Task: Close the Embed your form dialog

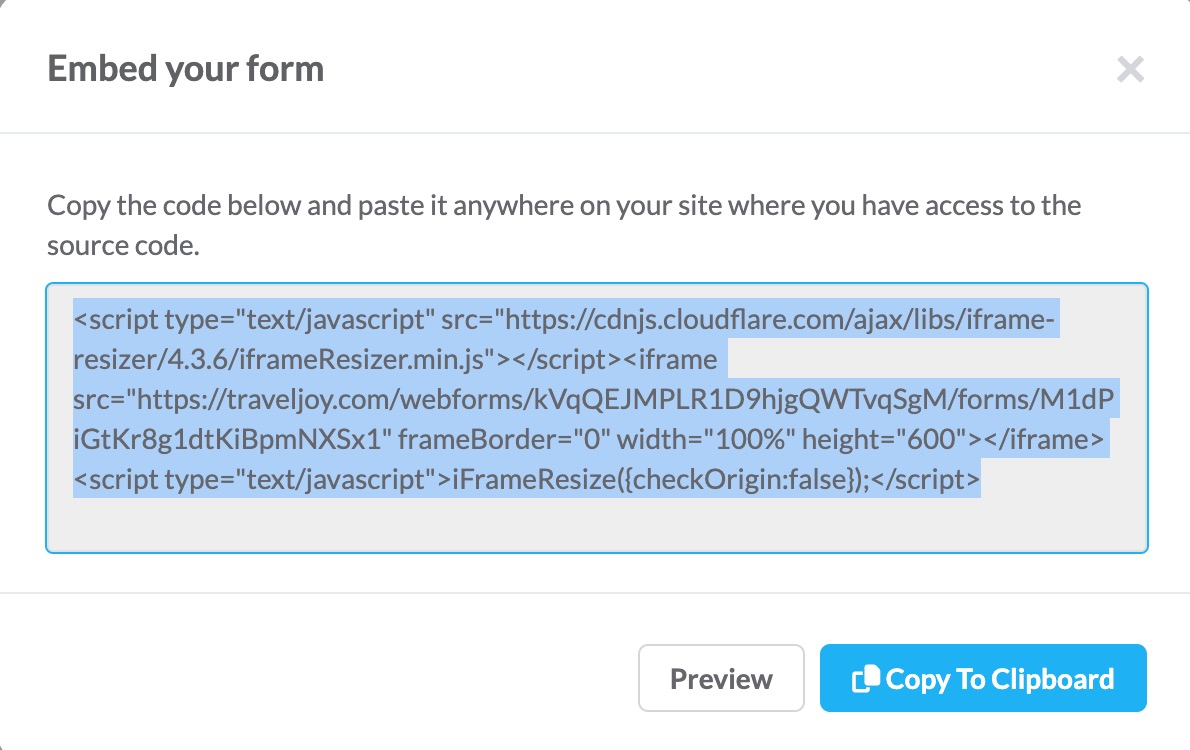Action: pyautogui.click(x=1130, y=69)
